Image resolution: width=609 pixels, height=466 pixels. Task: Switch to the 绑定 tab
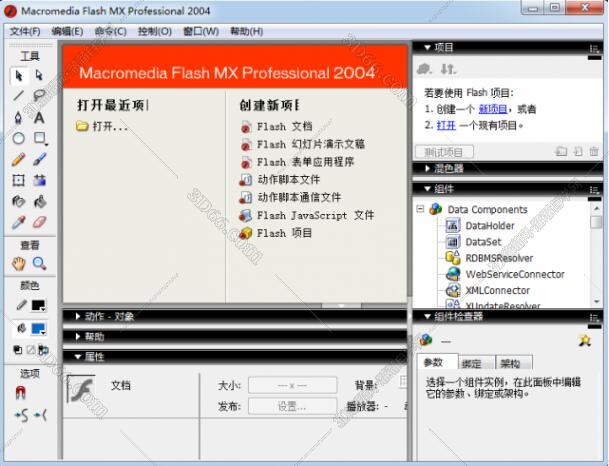pyautogui.click(x=476, y=363)
